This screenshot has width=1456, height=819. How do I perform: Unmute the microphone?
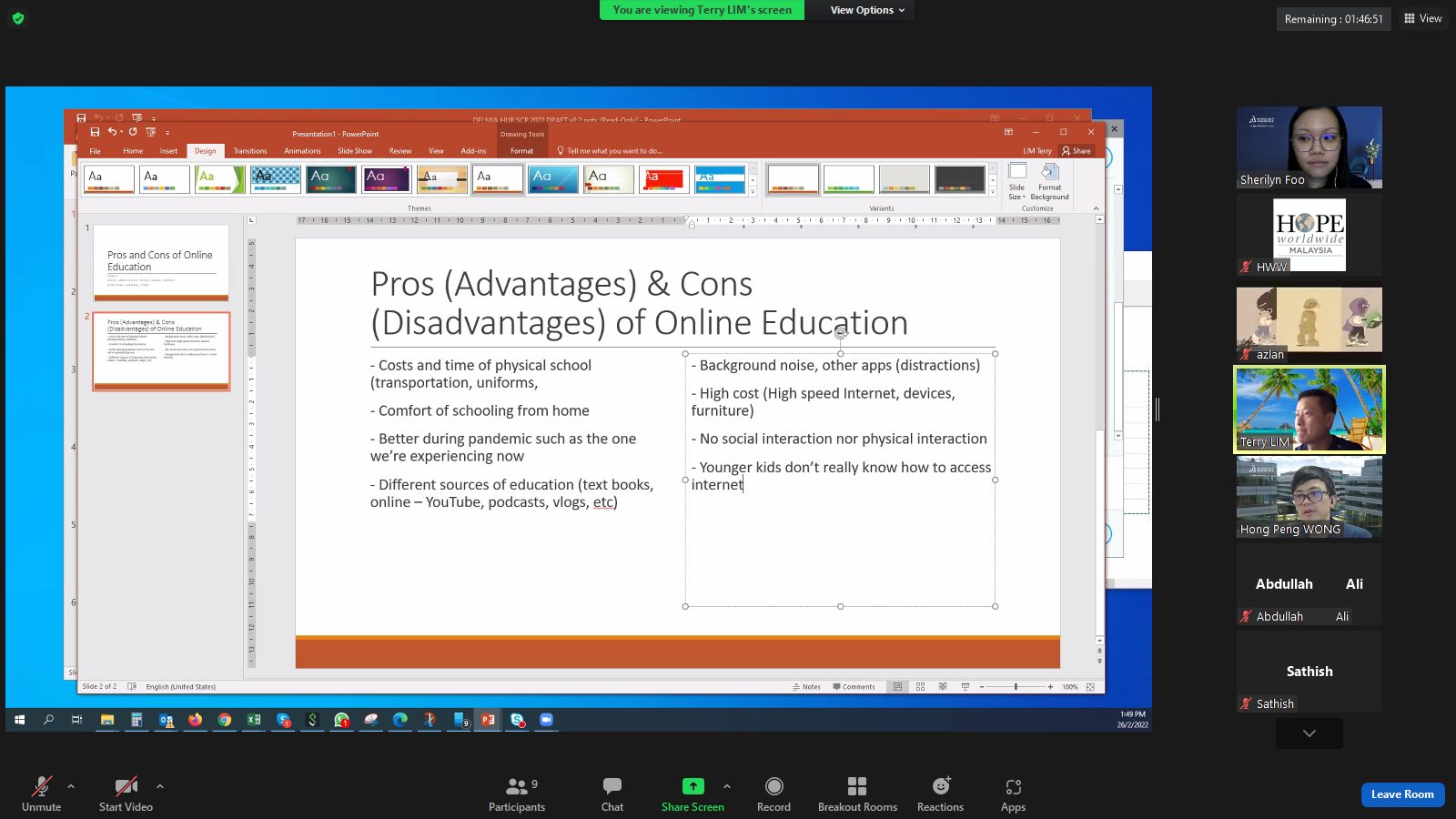click(41, 794)
